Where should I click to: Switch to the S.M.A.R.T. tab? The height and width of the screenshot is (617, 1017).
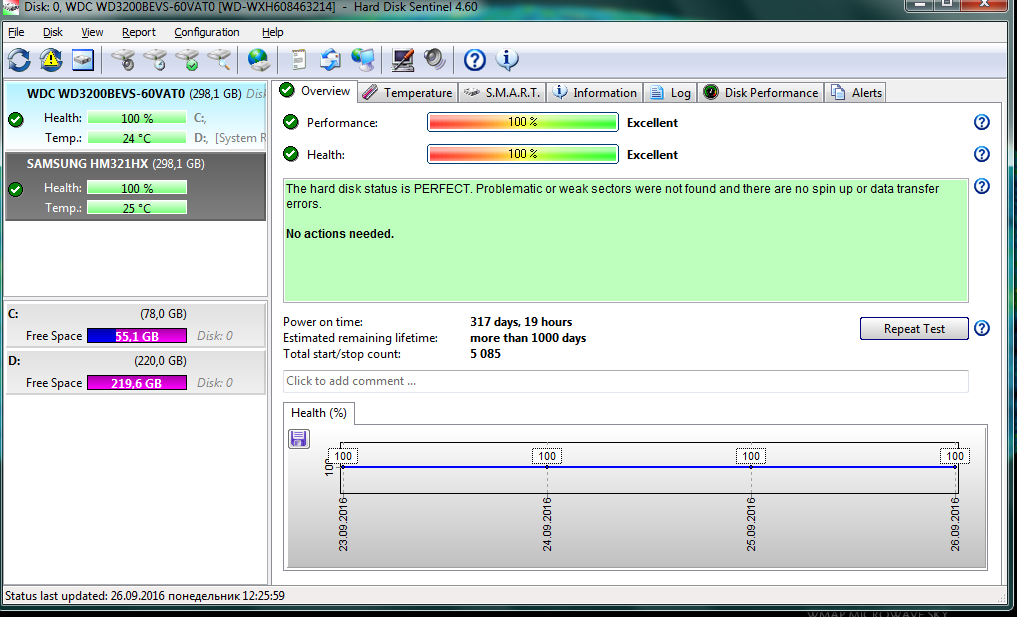point(503,92)
